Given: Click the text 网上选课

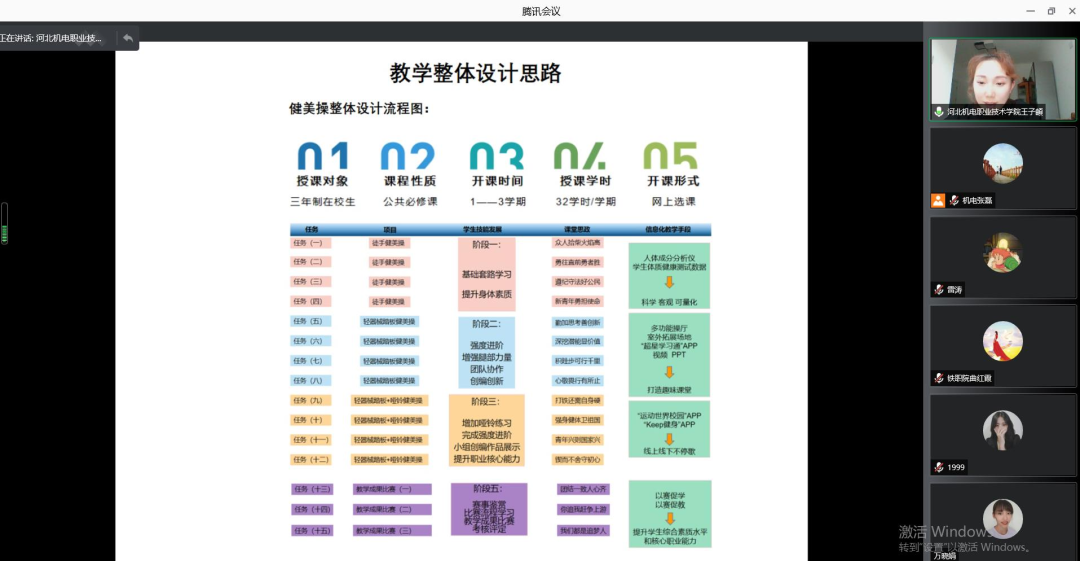Looking at the screenshot, I should [673, 202].
